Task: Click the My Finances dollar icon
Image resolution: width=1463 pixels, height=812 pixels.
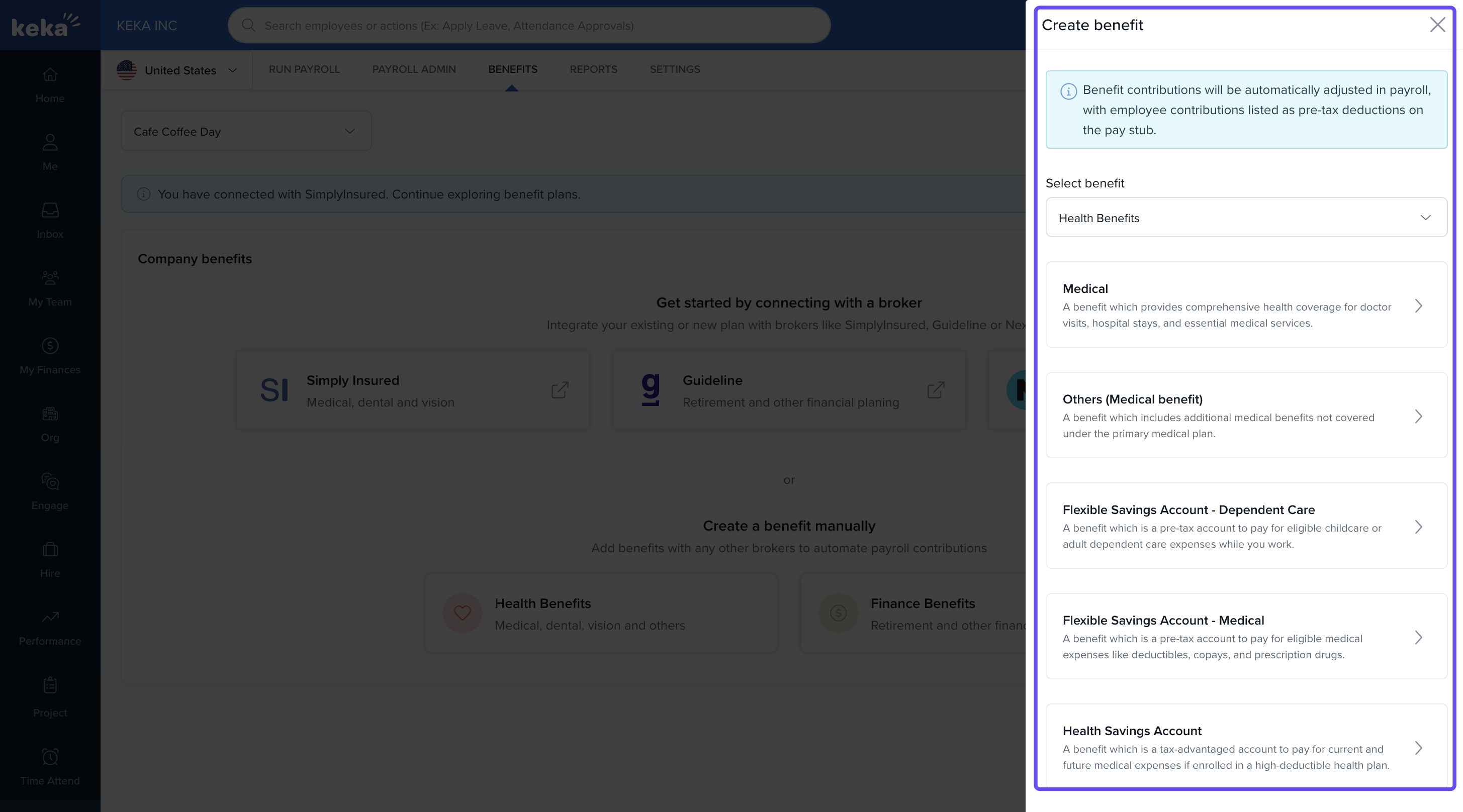Action: [x=50, y=346]
